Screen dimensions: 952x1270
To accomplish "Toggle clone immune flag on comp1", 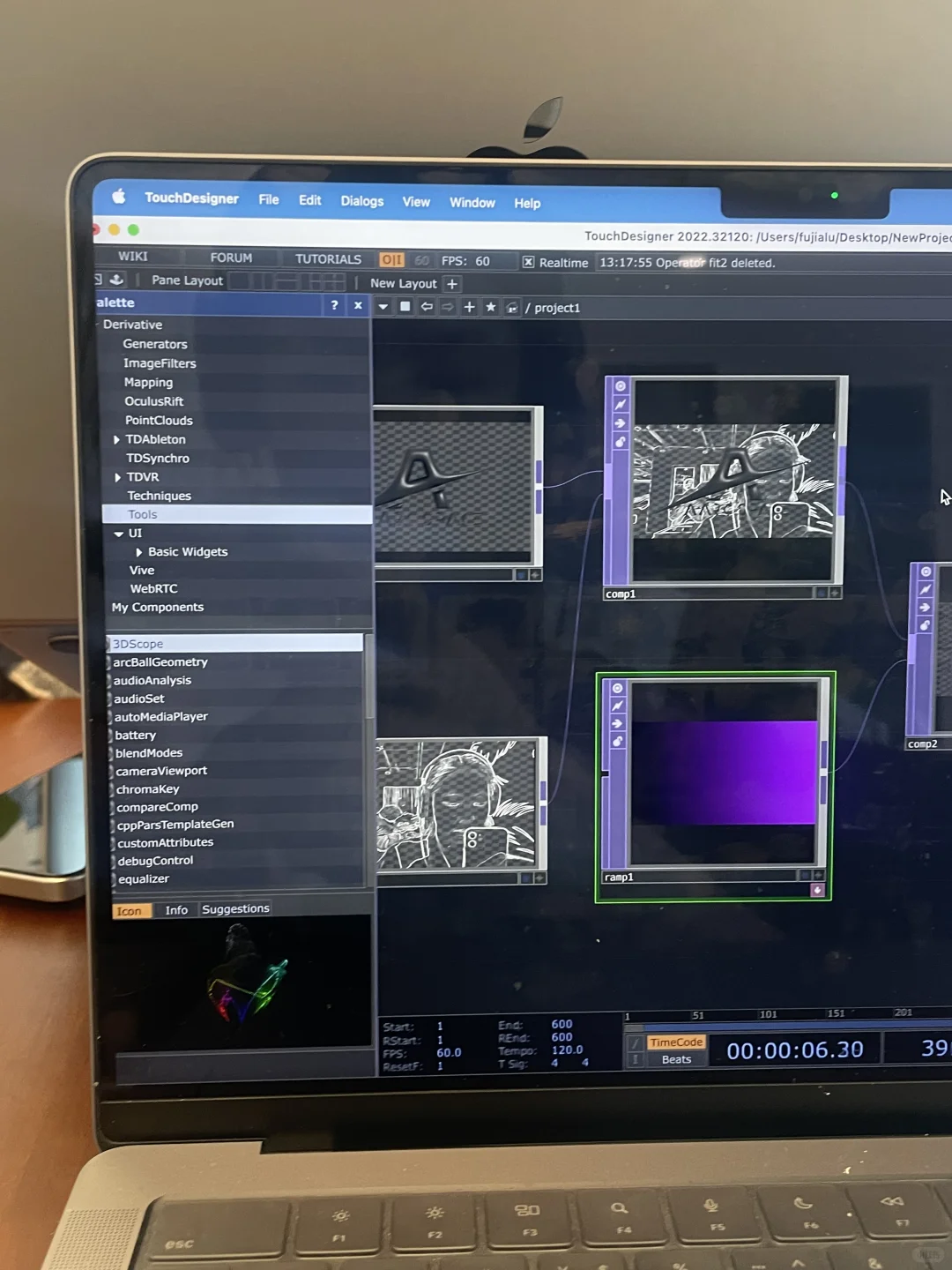I will [621, 405].
